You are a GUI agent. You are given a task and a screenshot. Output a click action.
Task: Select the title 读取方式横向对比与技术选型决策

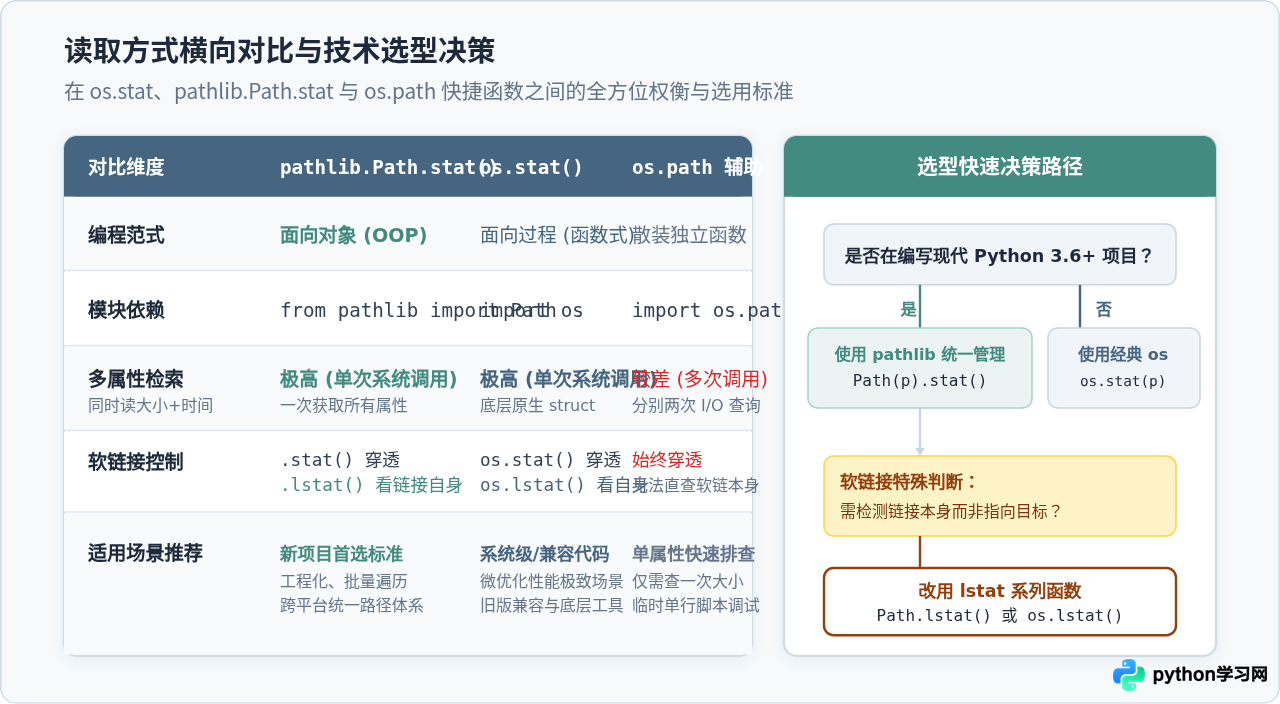pos(280,51)
